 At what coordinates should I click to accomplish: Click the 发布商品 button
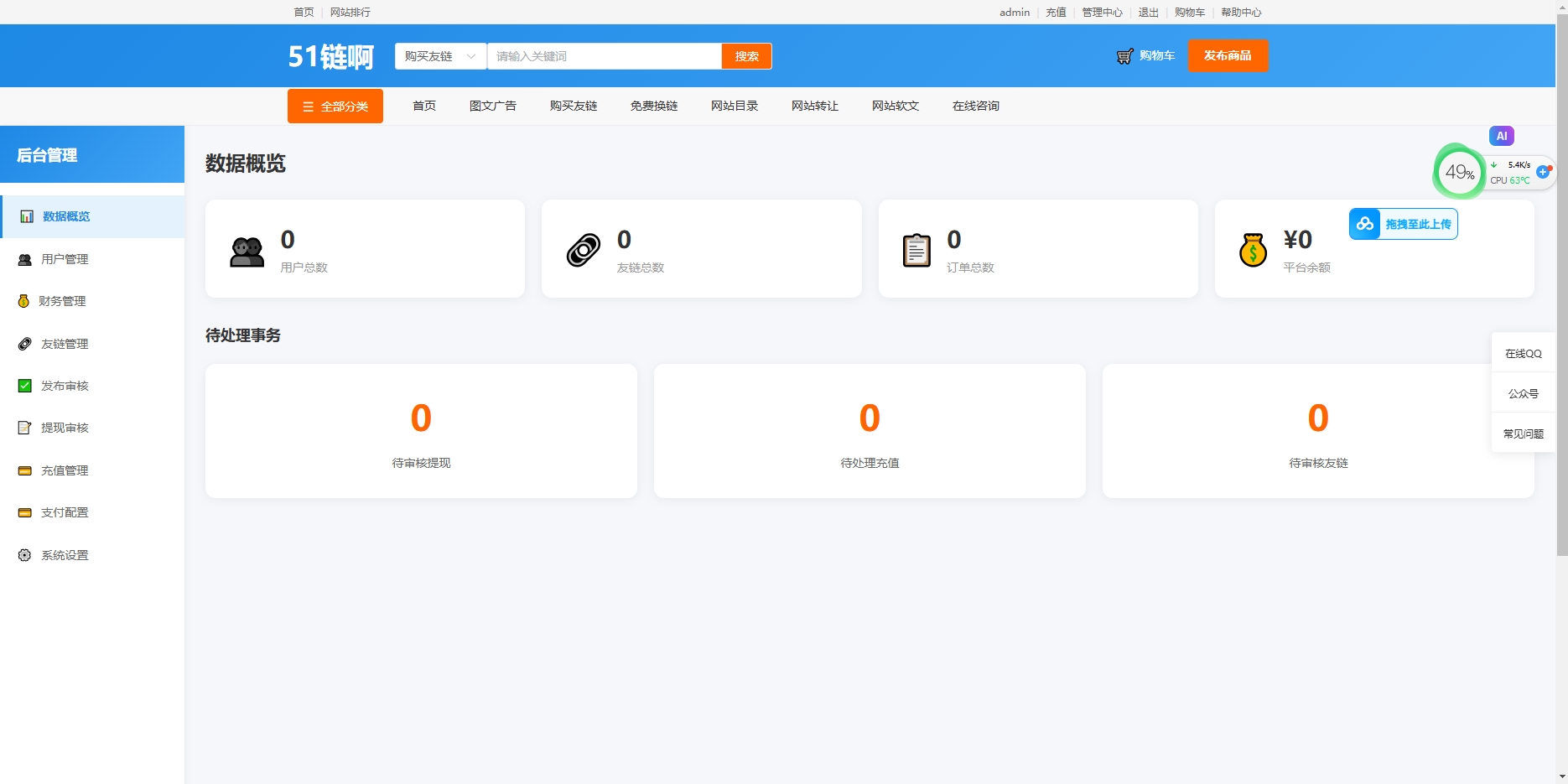click(1228, 55)
